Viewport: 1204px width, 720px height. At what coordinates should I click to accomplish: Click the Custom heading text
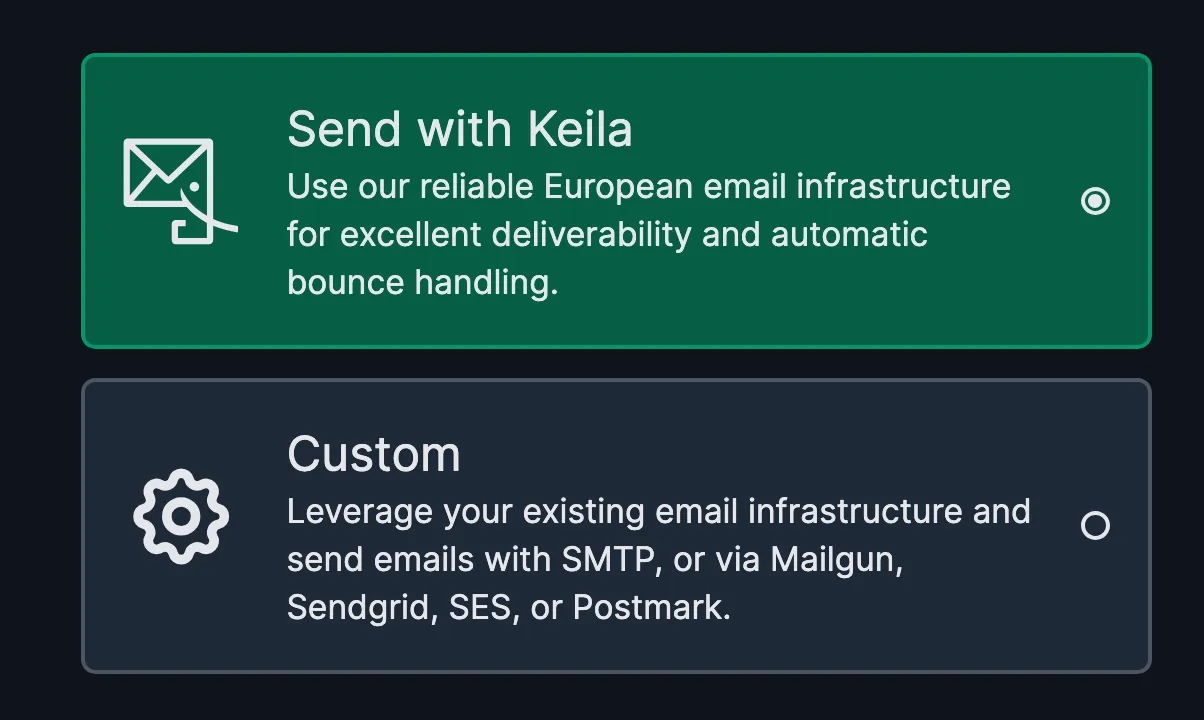(x=373, y=453)
